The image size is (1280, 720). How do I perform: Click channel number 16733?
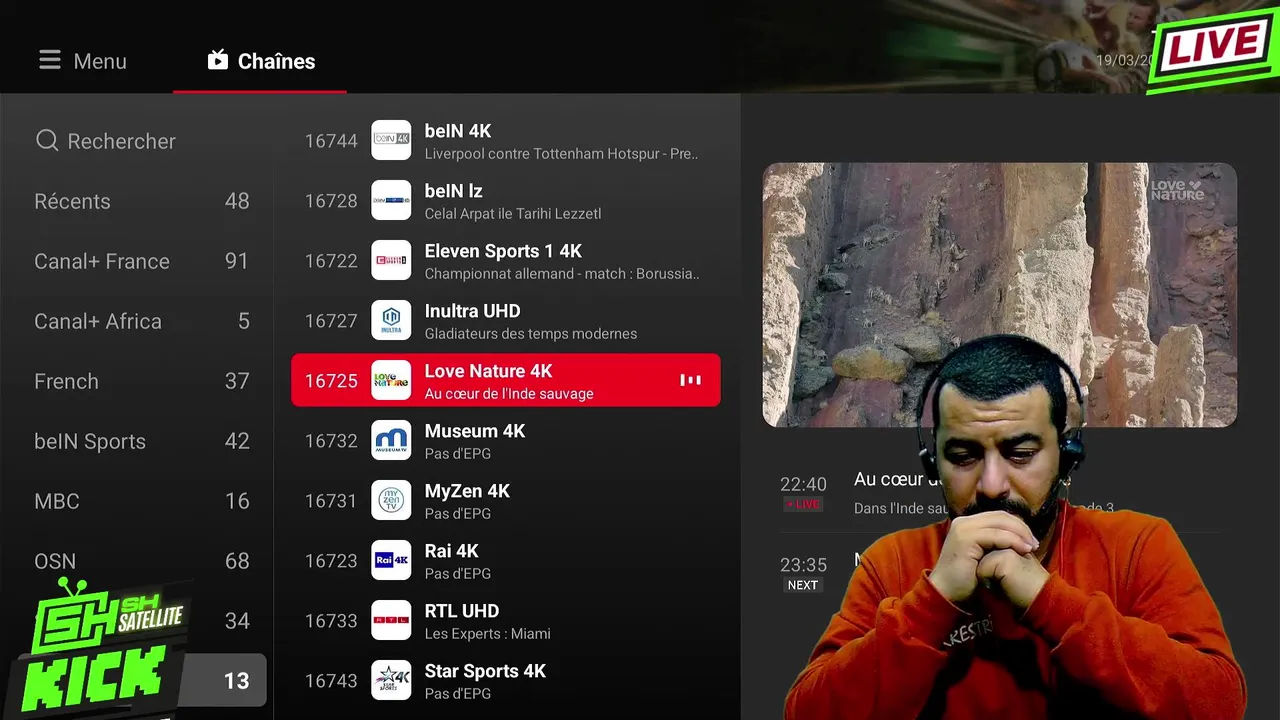tap(331, 621)
